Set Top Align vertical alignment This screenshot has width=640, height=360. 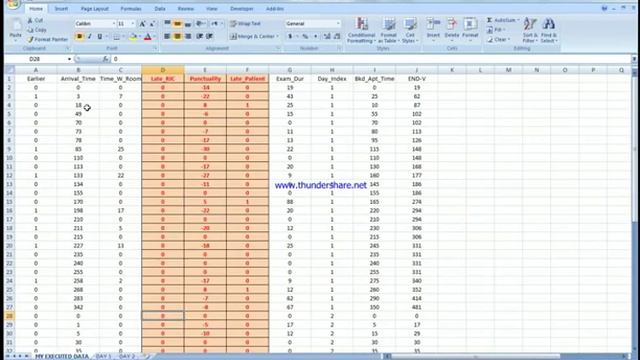pos(167,24)
